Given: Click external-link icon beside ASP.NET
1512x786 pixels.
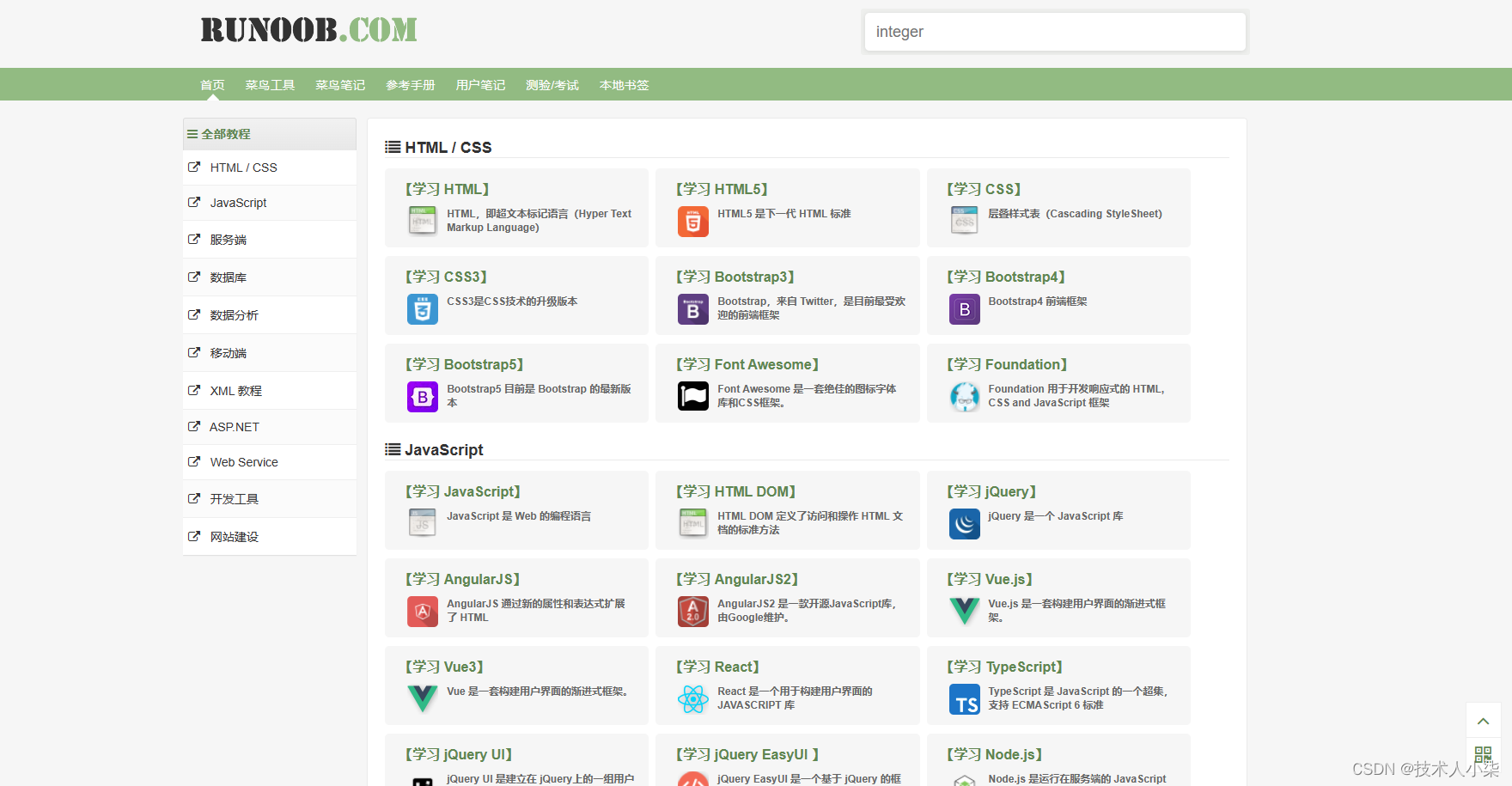Looking at the screenshot, I should click(194, 426).
